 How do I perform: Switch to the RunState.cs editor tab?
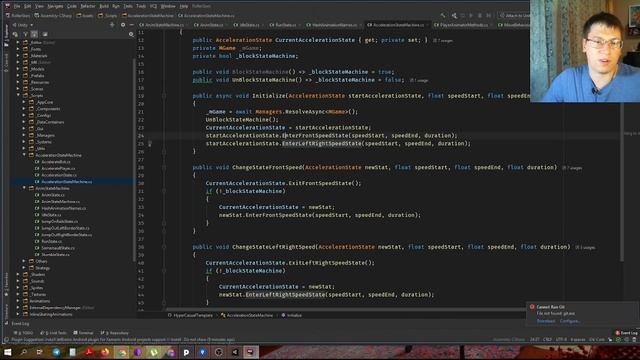(x=285, y=25)
